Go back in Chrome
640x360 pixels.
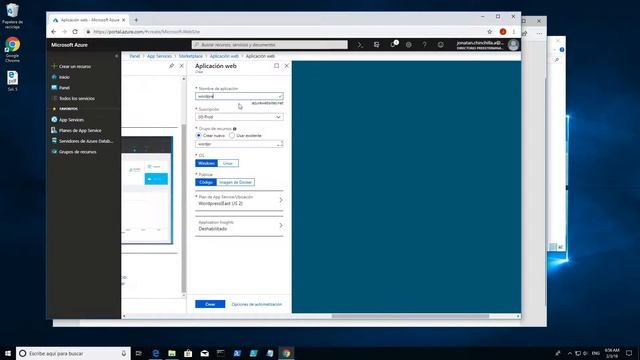point(54,31)
